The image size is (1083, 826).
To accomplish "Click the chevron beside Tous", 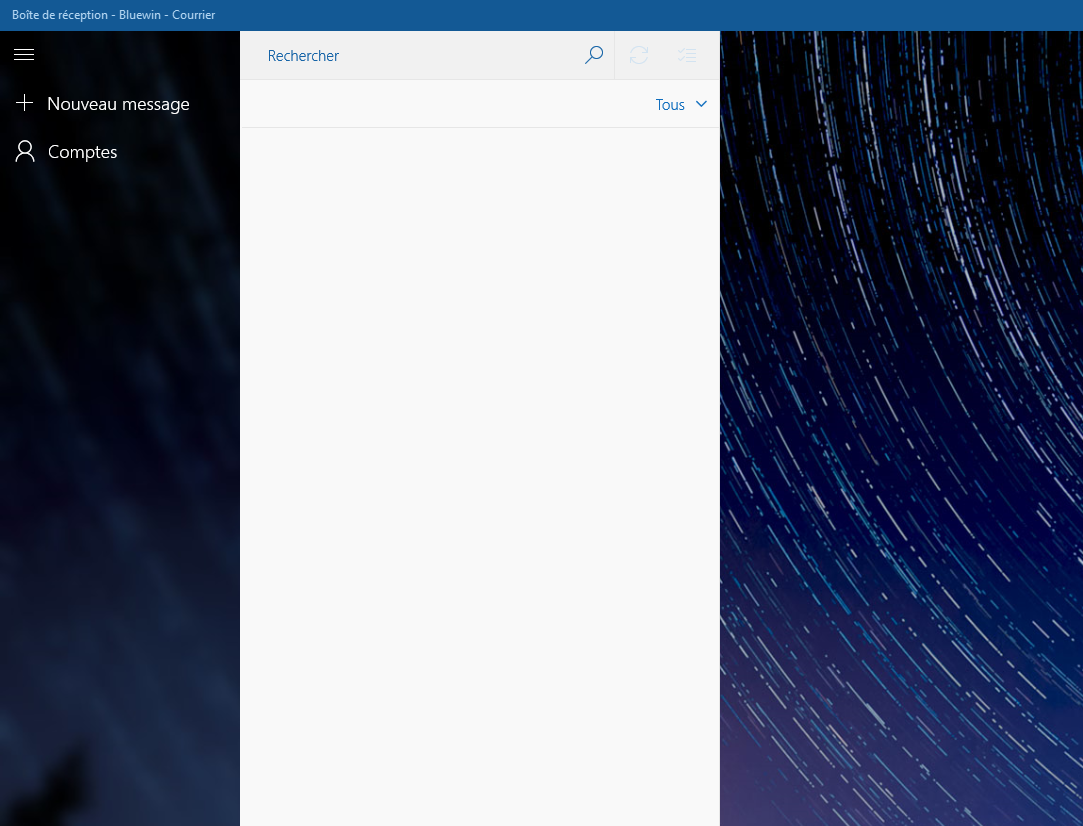I will [701, 104].
